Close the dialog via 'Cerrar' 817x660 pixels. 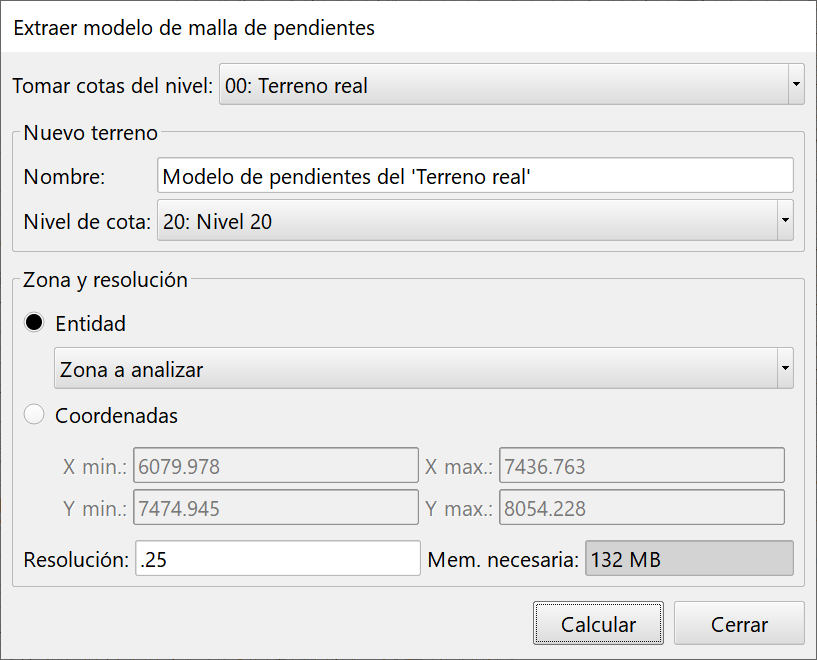pyautogui.click(x=739, y=623)
